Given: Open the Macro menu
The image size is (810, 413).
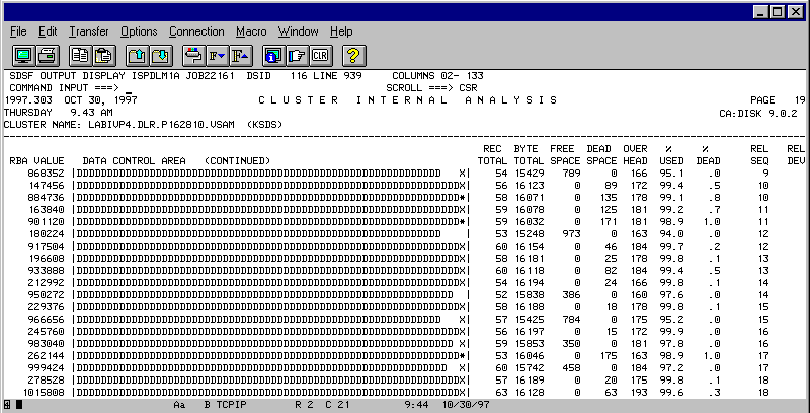Looking at the screenshot, I should point(251,32).
